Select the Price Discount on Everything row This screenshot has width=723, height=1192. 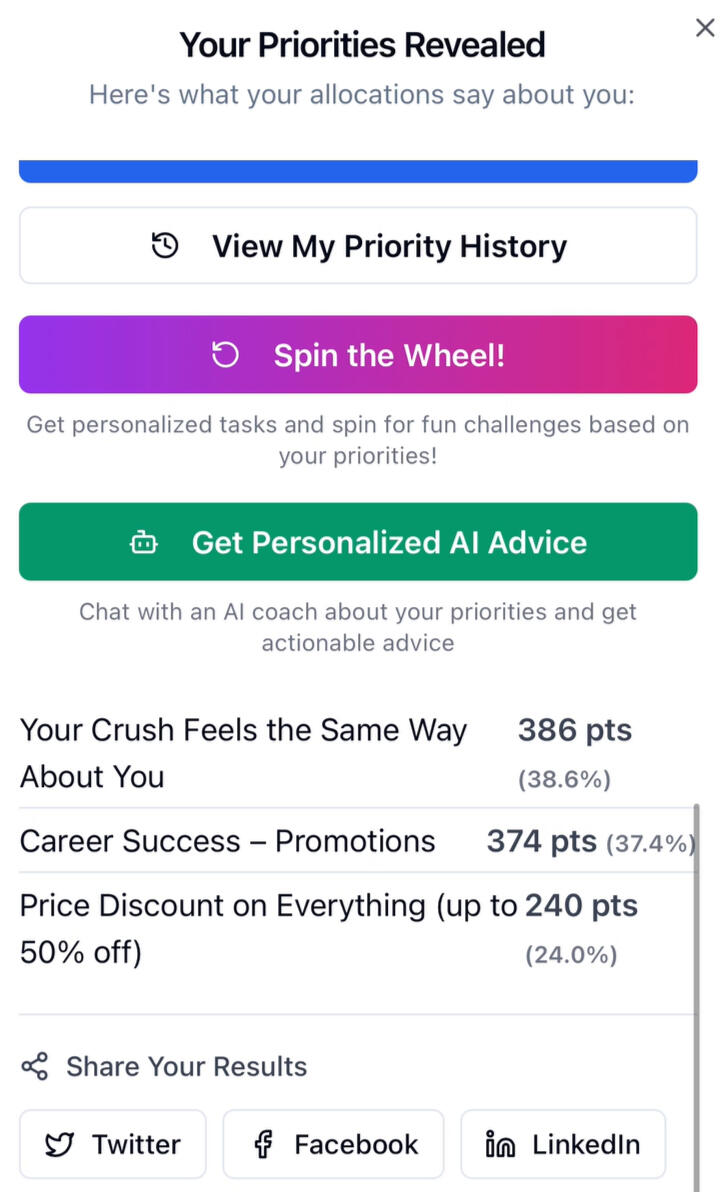pos(268,929)
